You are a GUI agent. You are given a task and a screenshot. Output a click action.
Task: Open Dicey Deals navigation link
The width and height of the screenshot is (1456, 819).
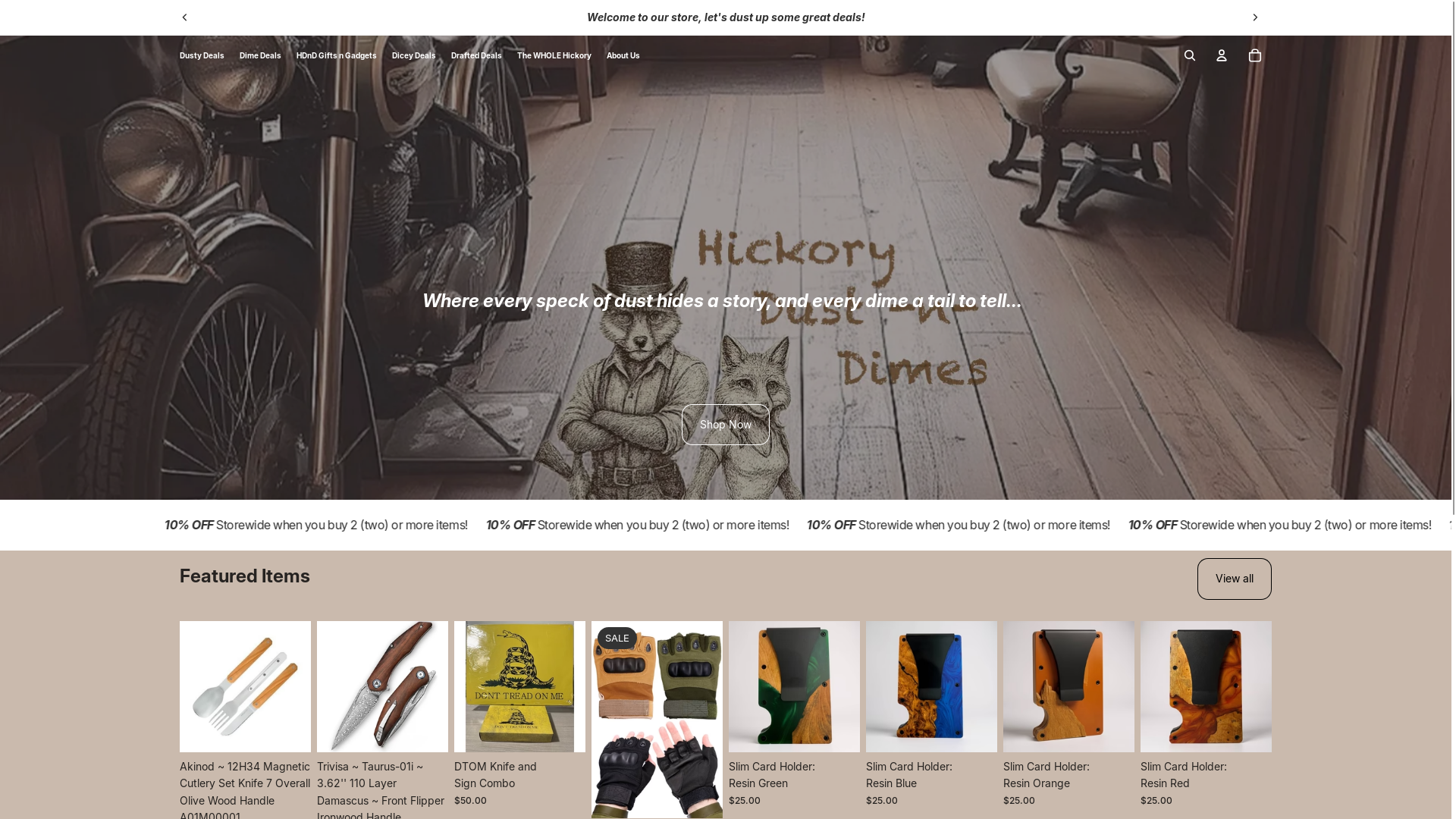[x=413, y=55]
